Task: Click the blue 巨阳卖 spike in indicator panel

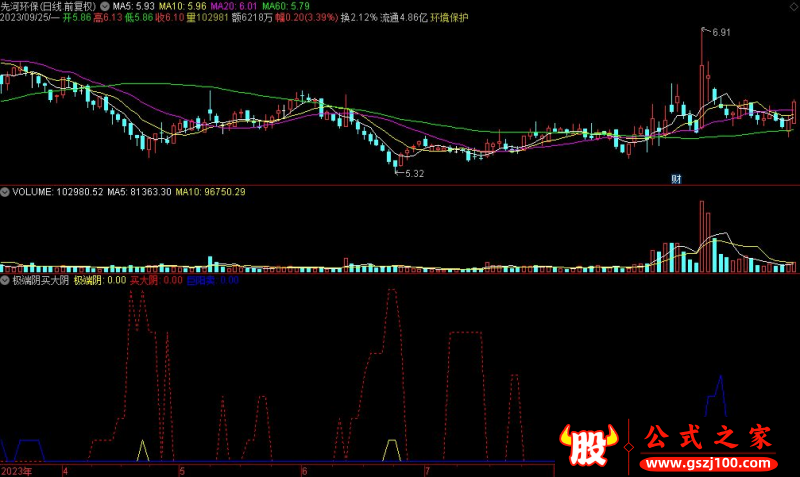Action: click(x=716, y=396)
